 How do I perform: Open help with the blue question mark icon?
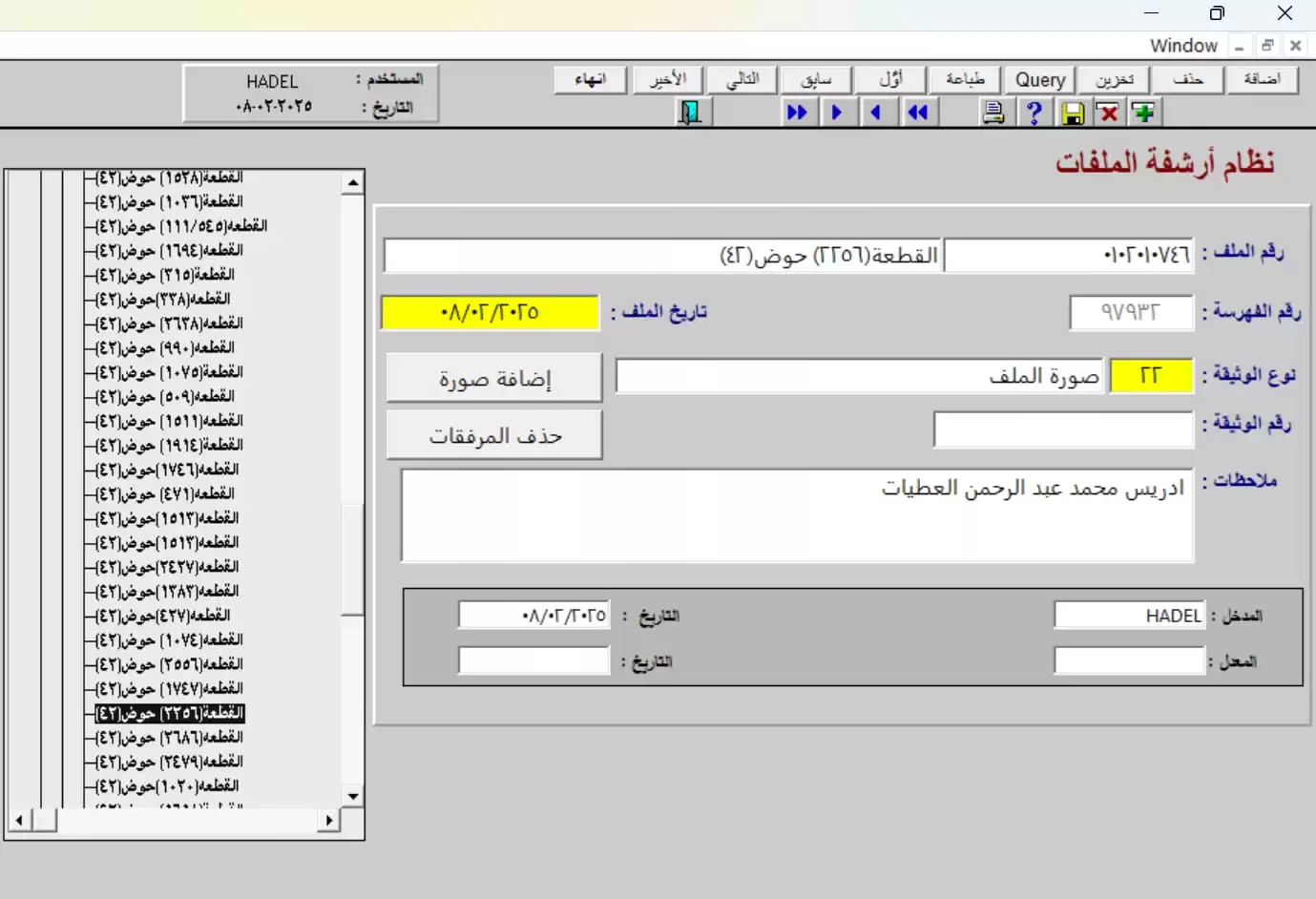[1034, 113]
